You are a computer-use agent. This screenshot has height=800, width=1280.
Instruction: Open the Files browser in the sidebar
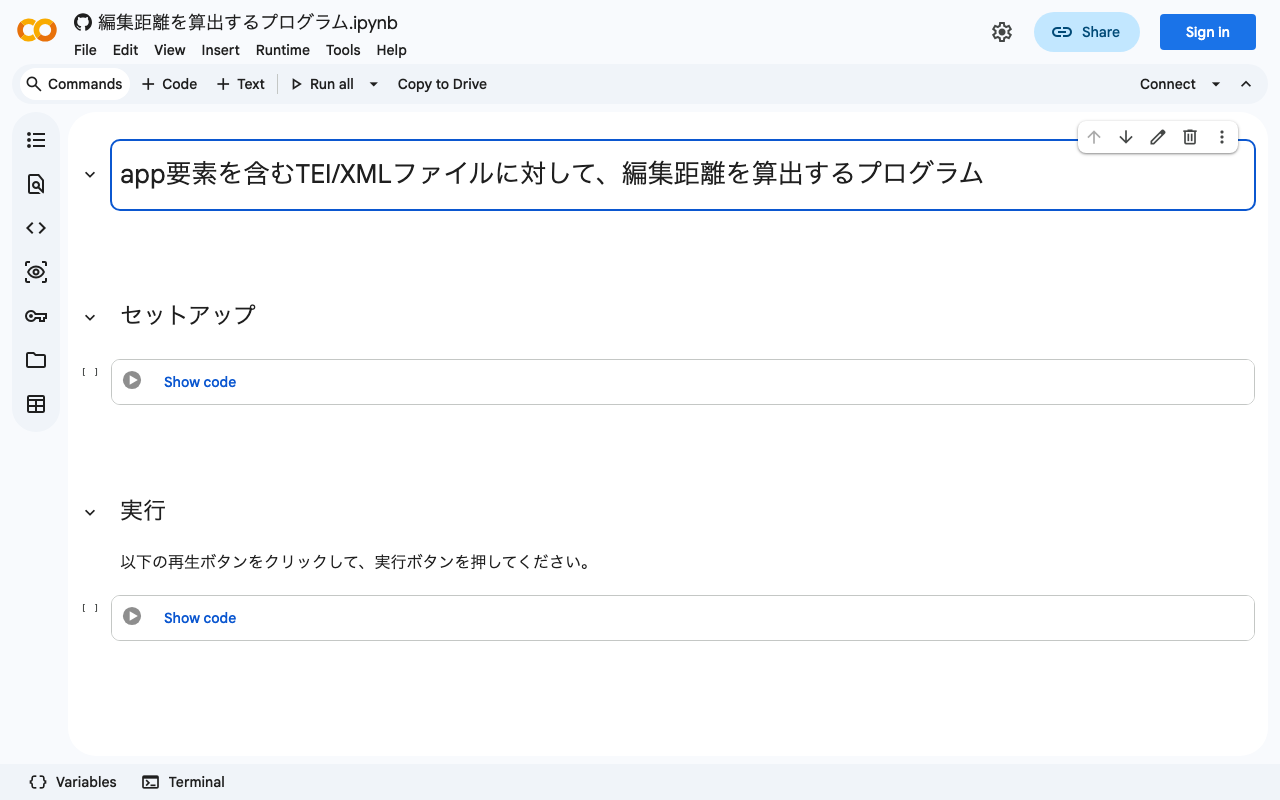[x=36, y=360]
